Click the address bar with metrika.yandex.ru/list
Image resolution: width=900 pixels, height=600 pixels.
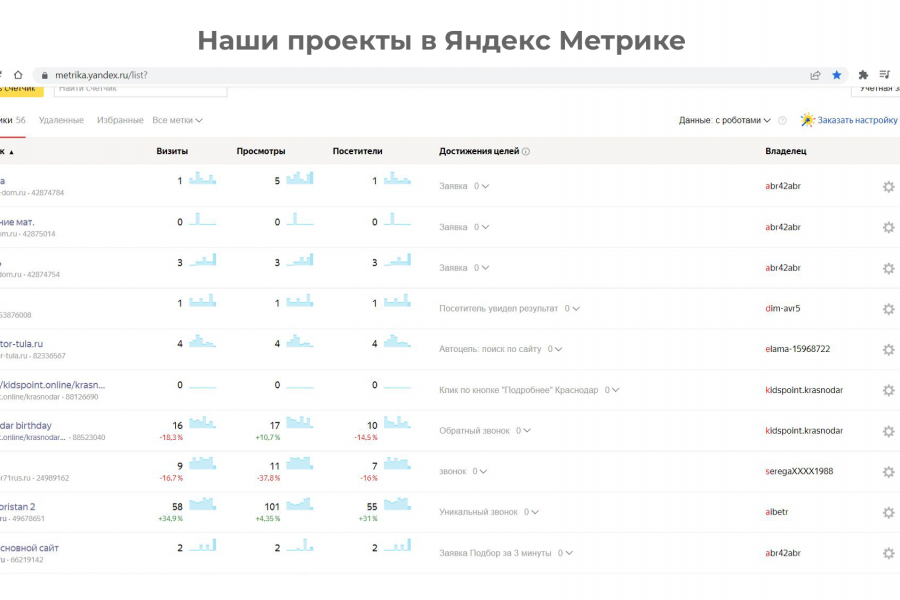[441, 75]
